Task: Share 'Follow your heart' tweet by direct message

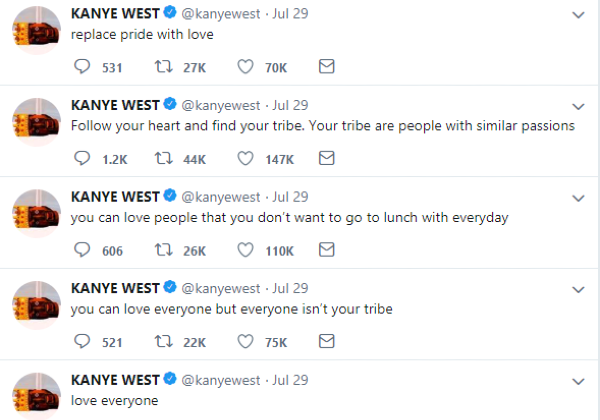Action: tap(325, 158)
